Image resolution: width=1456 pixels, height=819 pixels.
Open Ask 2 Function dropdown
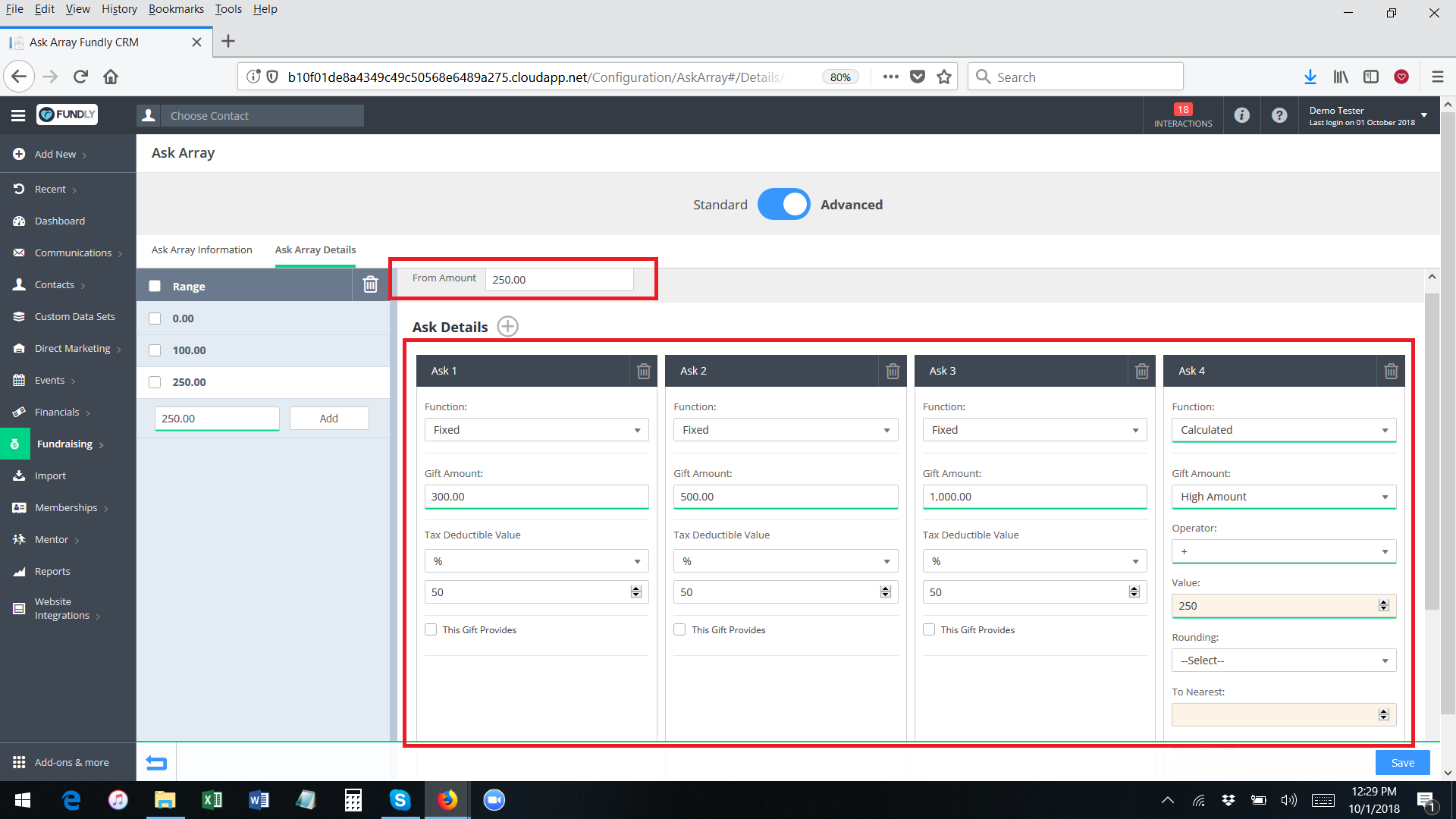click(786, 430)
